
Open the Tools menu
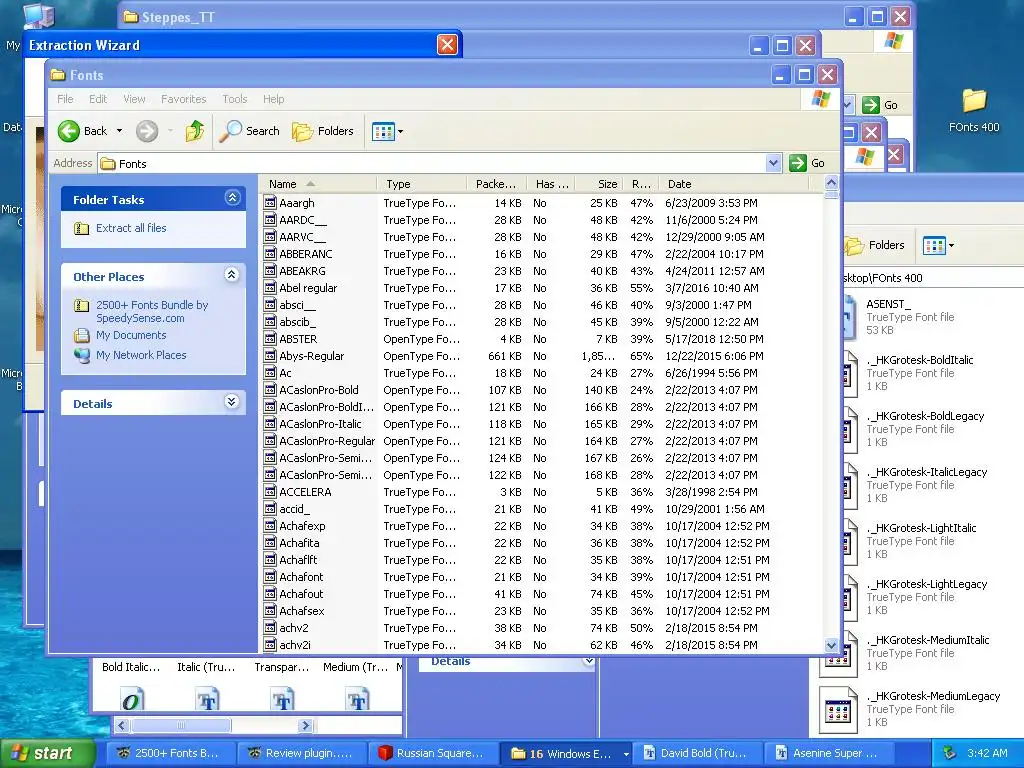(x=234, y=99)
